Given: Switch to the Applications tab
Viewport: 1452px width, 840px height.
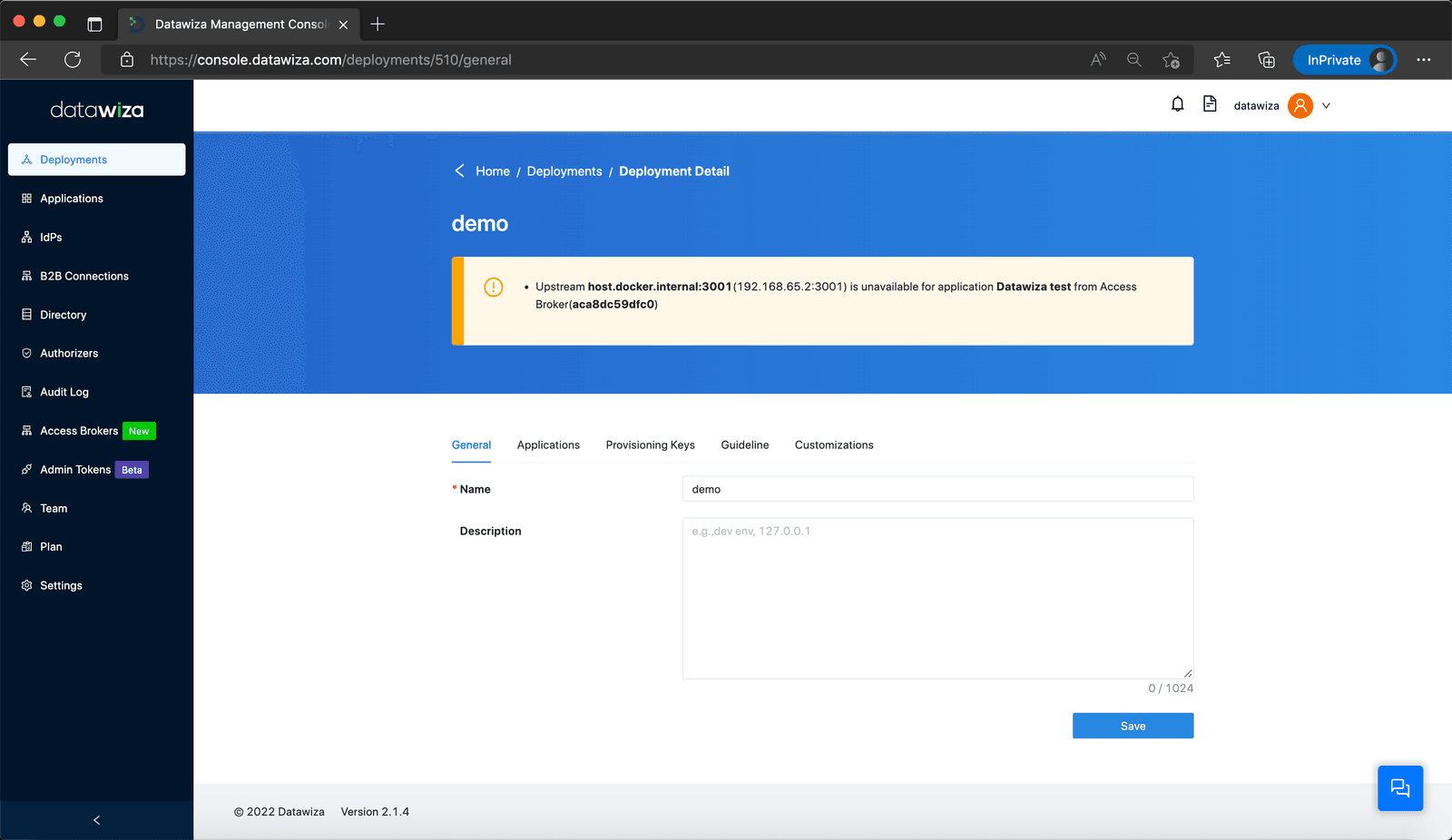Looking at the screenshot, I should [548, 445].
